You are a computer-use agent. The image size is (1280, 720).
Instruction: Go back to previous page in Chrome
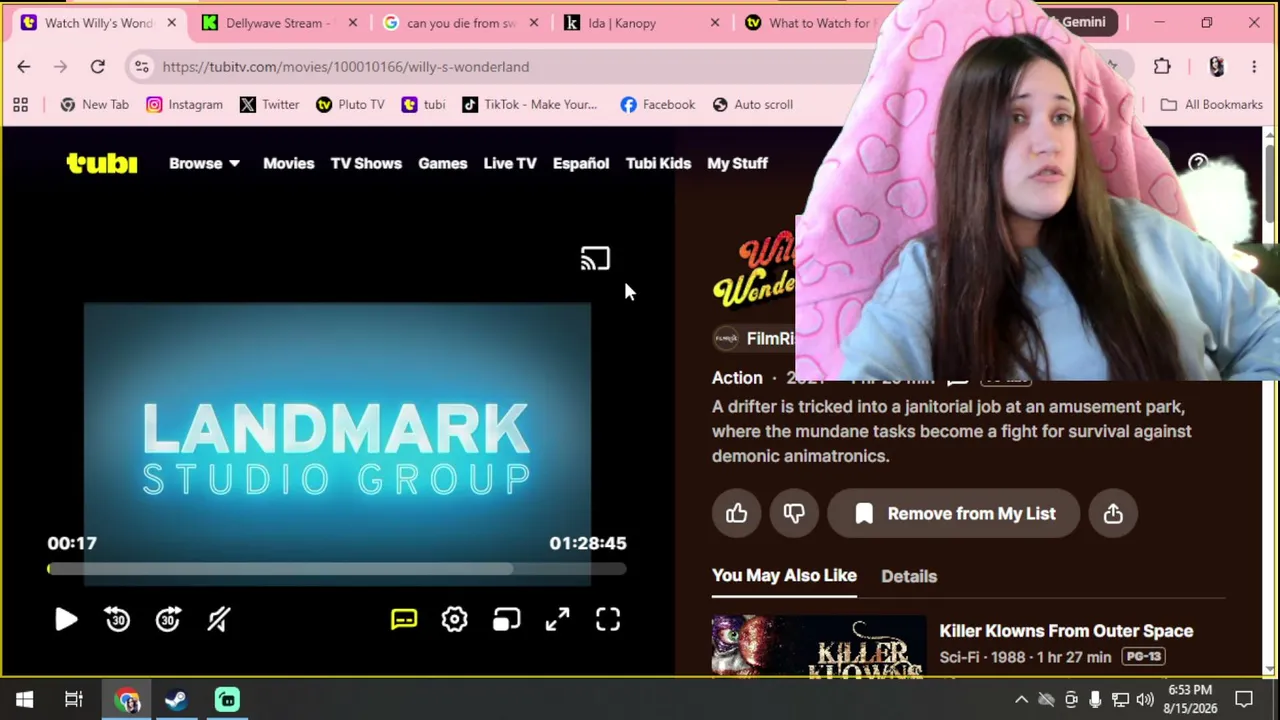pos(24,67)
